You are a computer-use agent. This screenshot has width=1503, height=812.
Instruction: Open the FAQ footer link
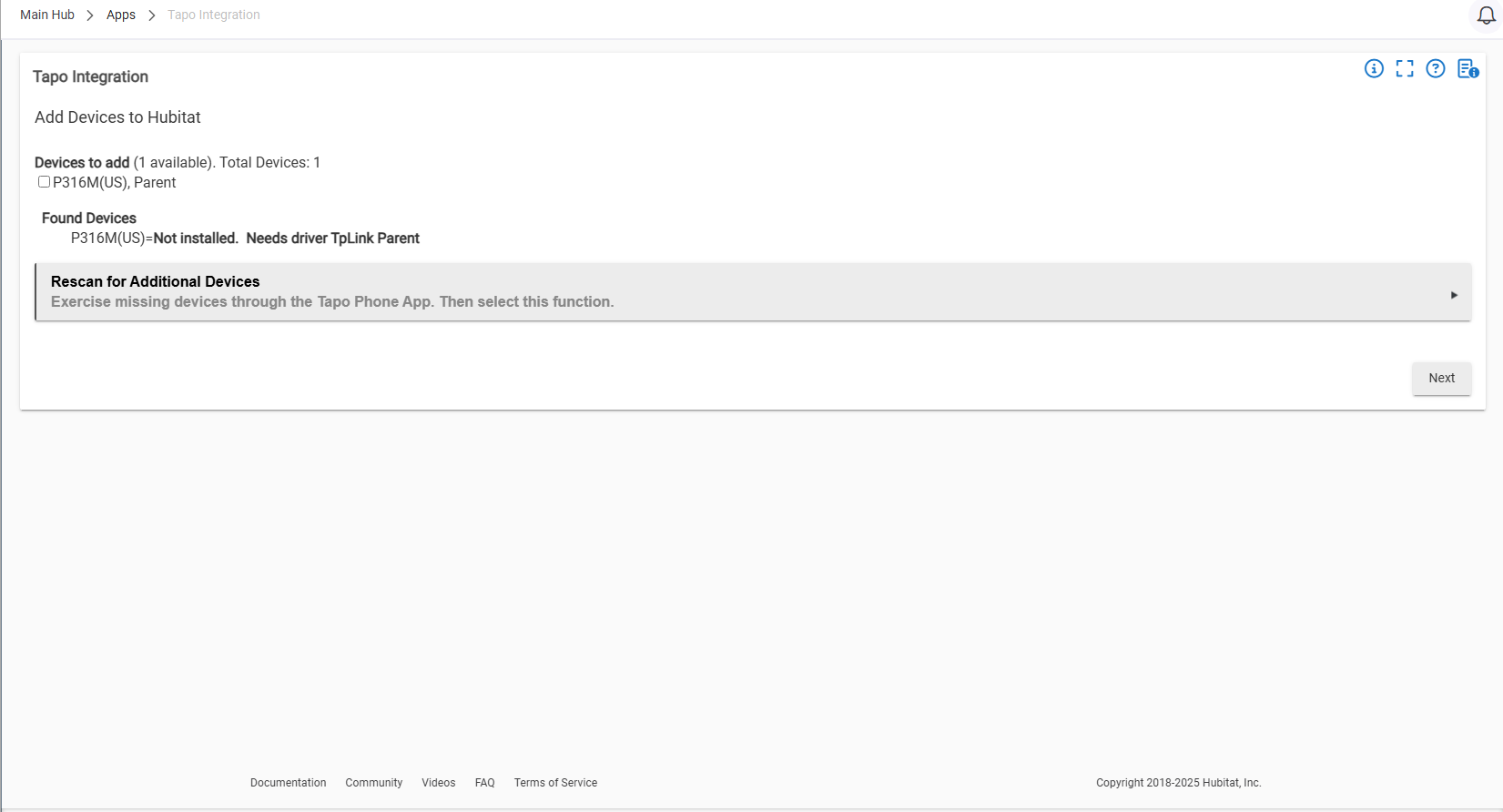(x=484, y=783)
